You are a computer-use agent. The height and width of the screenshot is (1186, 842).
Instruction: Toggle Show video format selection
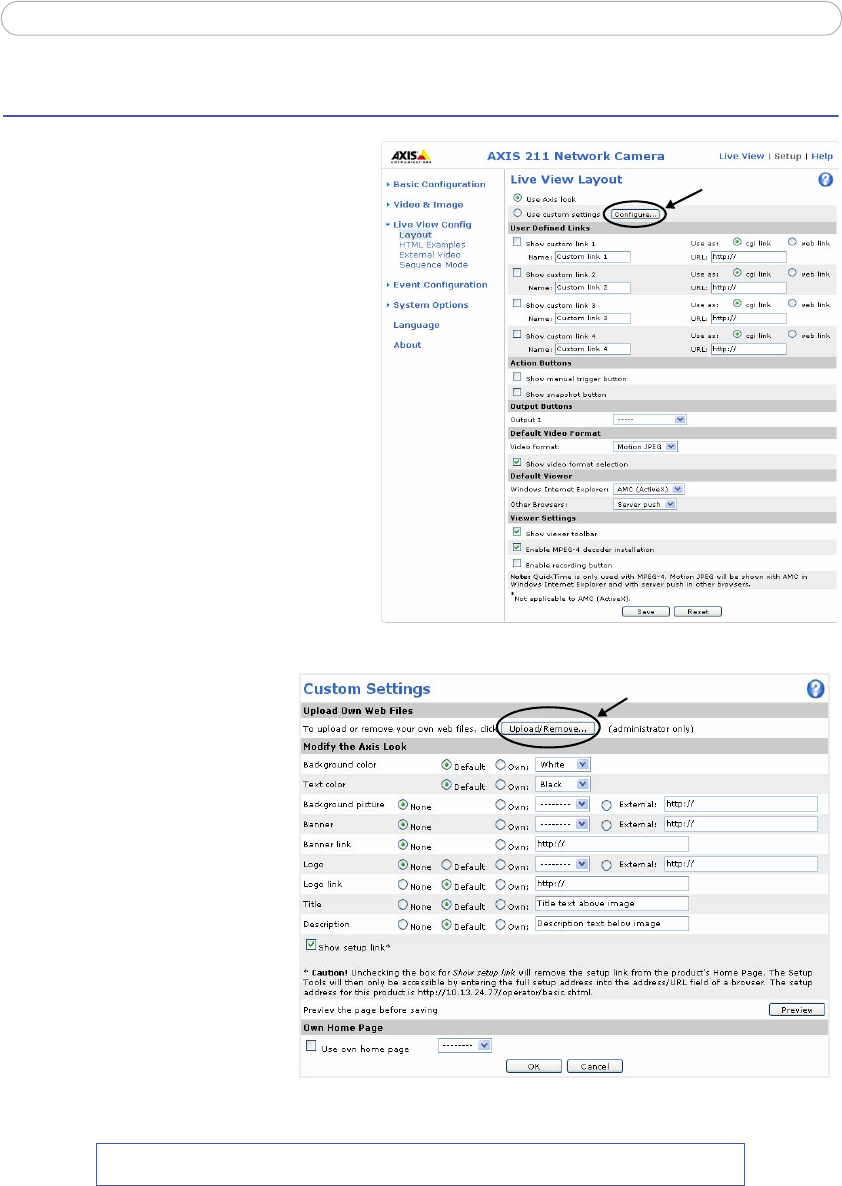517,462
